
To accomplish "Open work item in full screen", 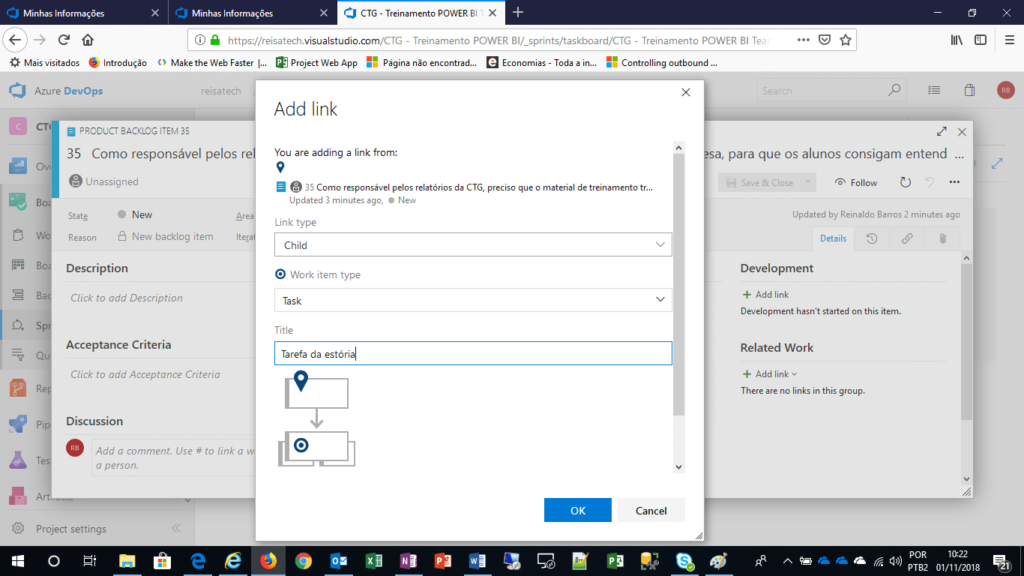I will coord(941,131).
